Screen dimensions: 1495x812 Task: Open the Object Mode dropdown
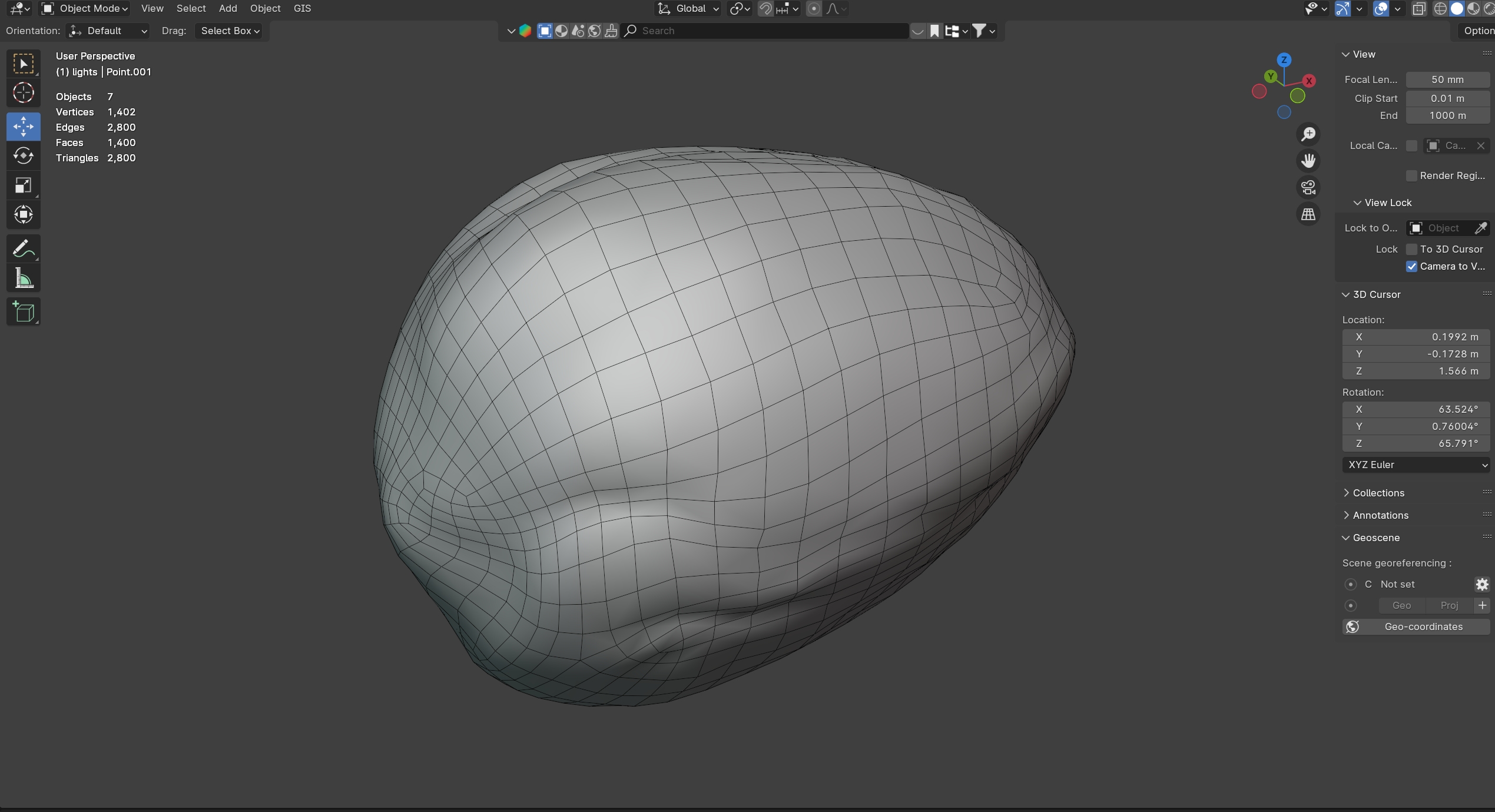[x=85, y=8]
